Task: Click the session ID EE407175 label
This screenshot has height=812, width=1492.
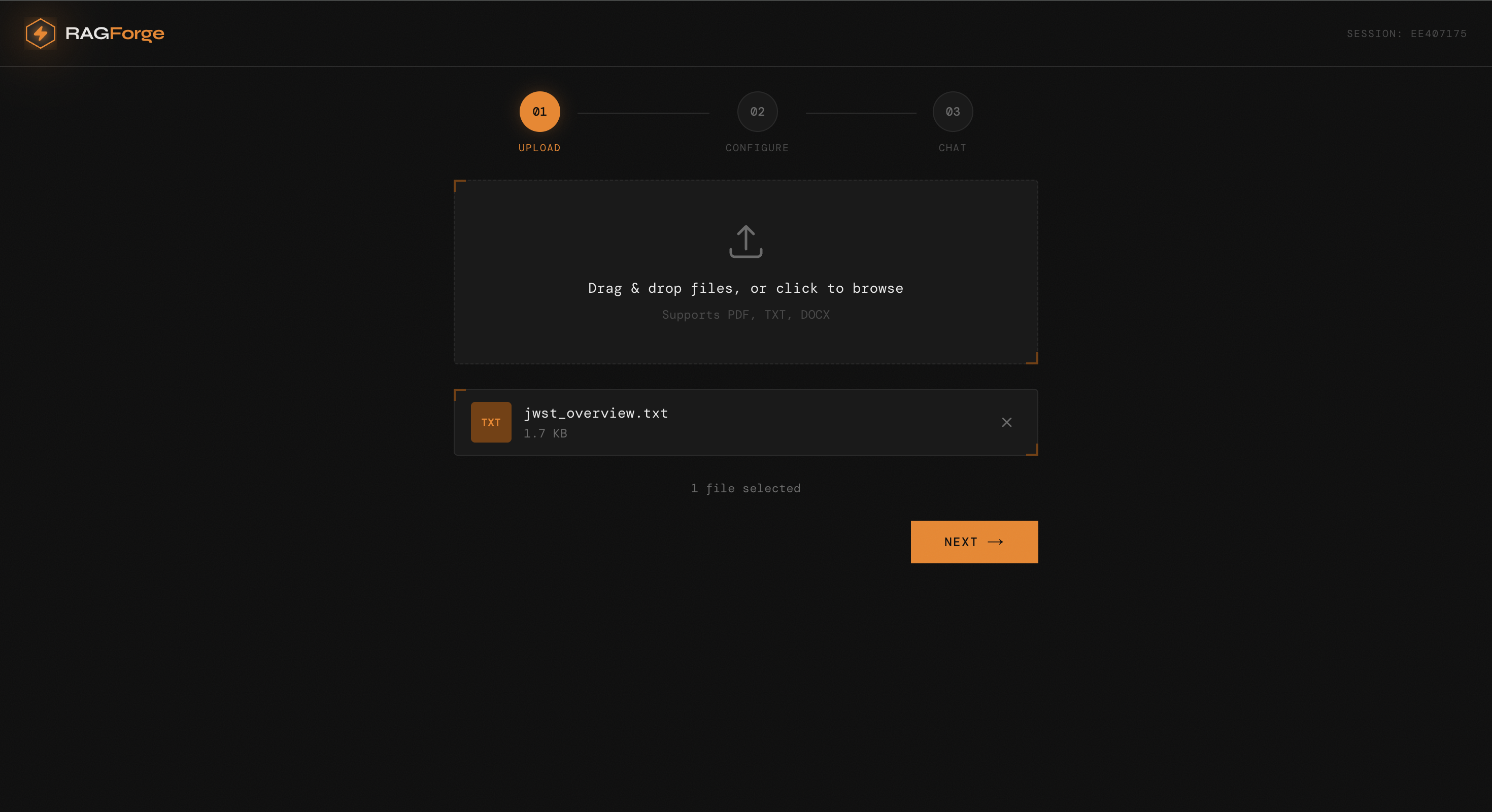Action: point(1406,33)
